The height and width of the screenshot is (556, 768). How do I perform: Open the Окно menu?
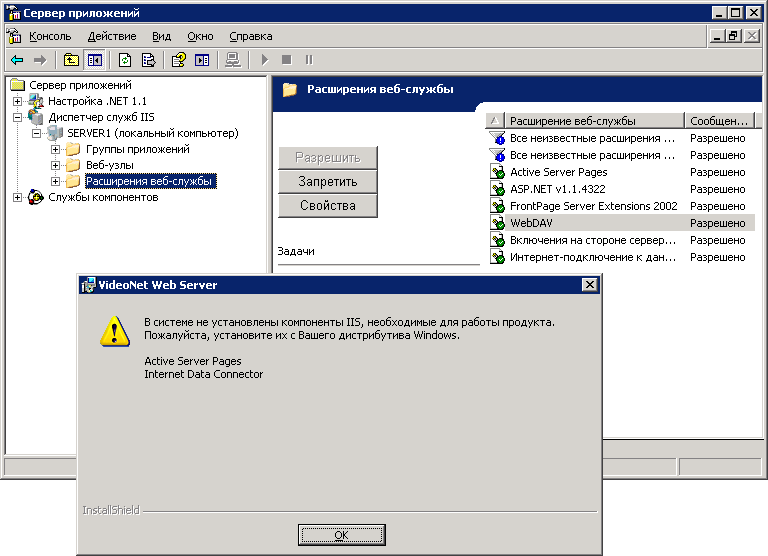click(200, 36)
